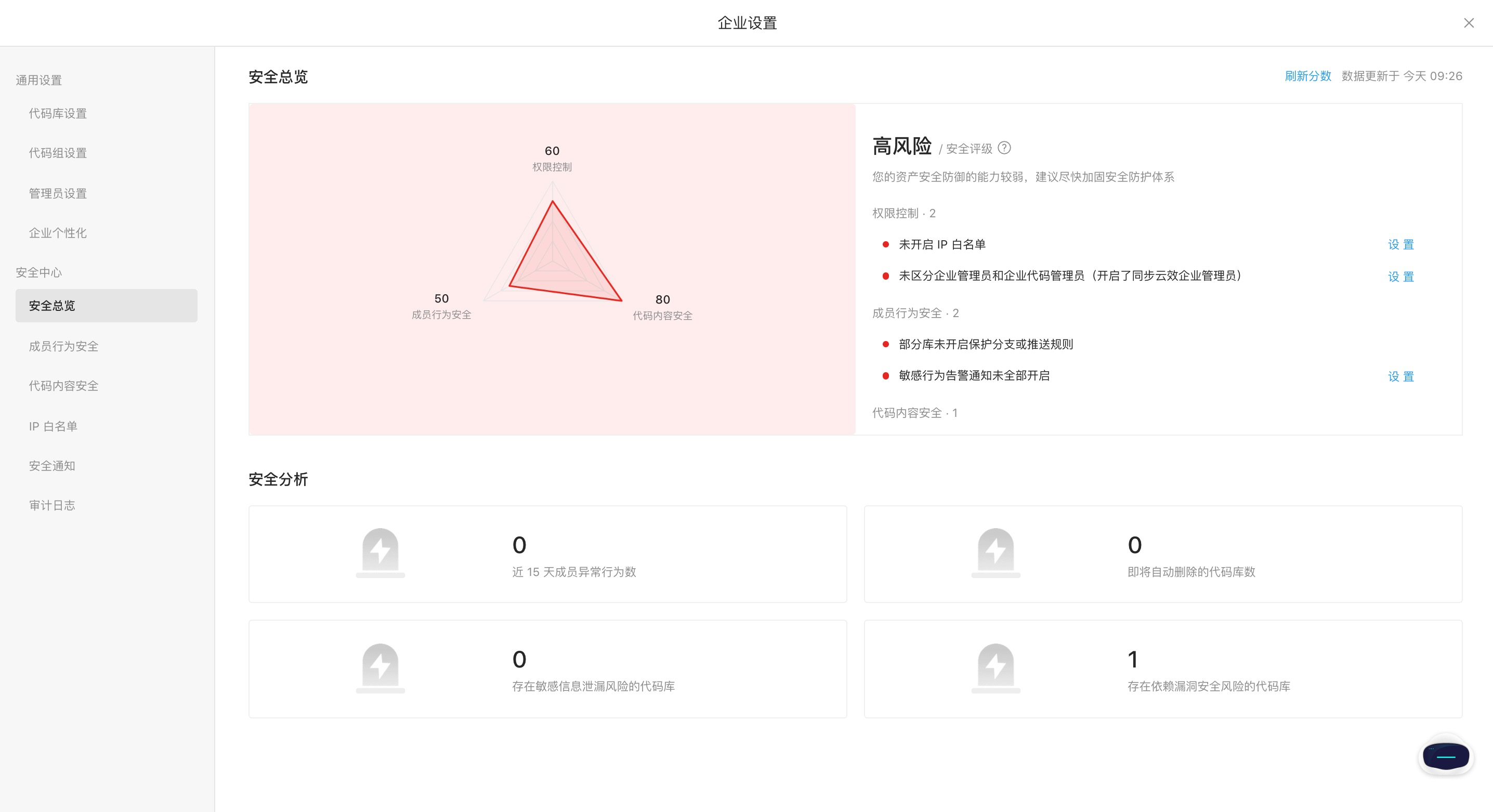This screenshot has height=812, width=1493.
Task: Select 安全总览 in the sidebar
Action: coord(107,306)
